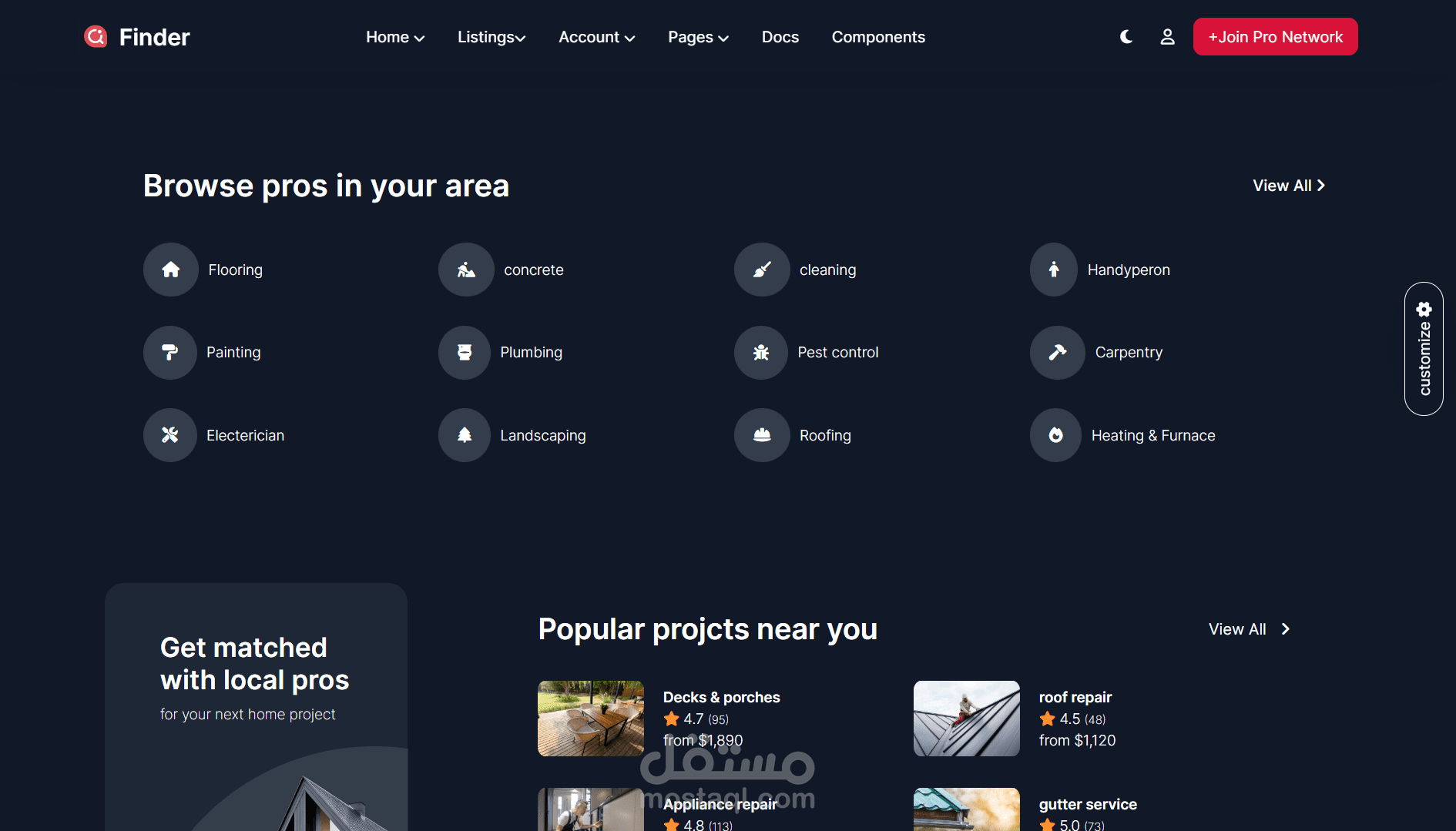Select the Flooring category link

coord(235,270)
